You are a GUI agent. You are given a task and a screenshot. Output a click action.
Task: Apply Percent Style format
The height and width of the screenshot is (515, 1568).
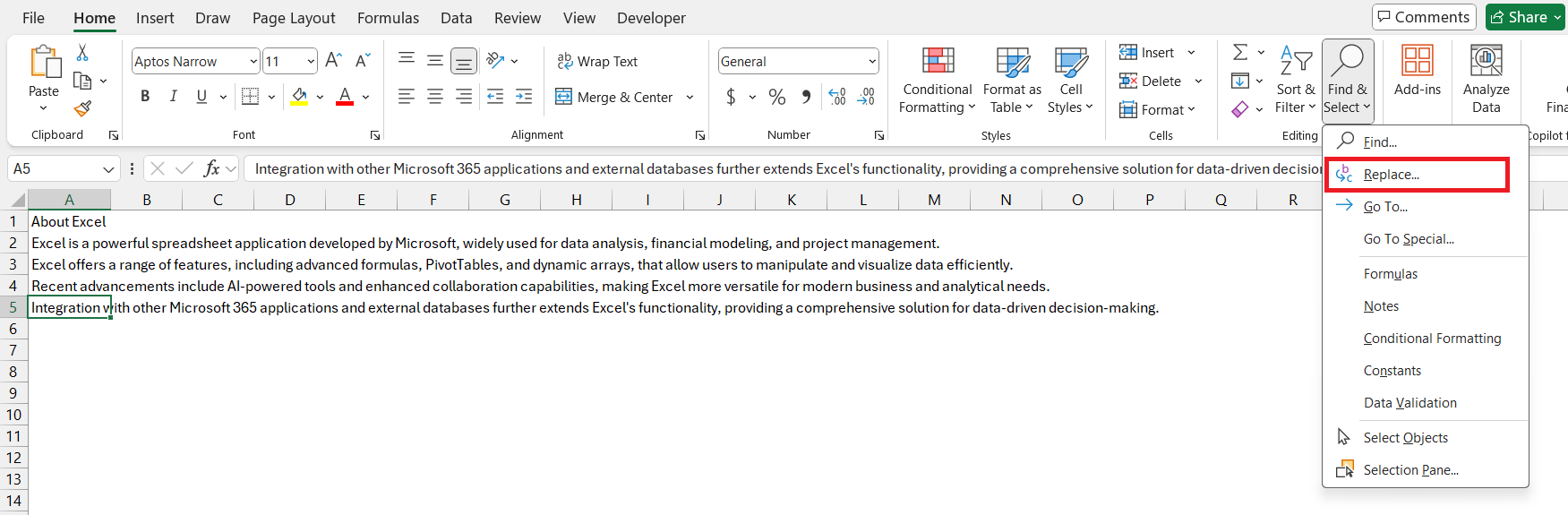tap(777, 97)
